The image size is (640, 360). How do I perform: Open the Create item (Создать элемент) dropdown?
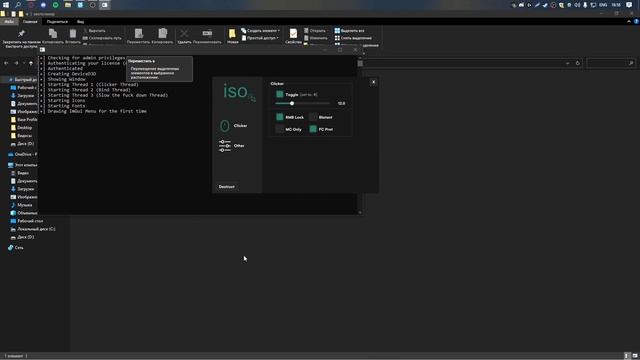click(x=260, y=31)
